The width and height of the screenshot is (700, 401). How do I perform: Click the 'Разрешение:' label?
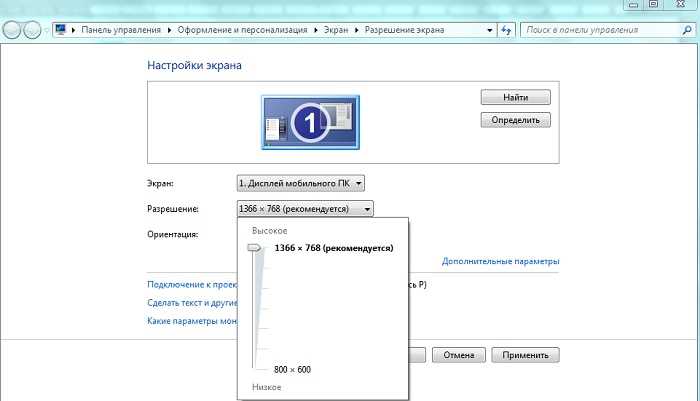click(173, 209)
